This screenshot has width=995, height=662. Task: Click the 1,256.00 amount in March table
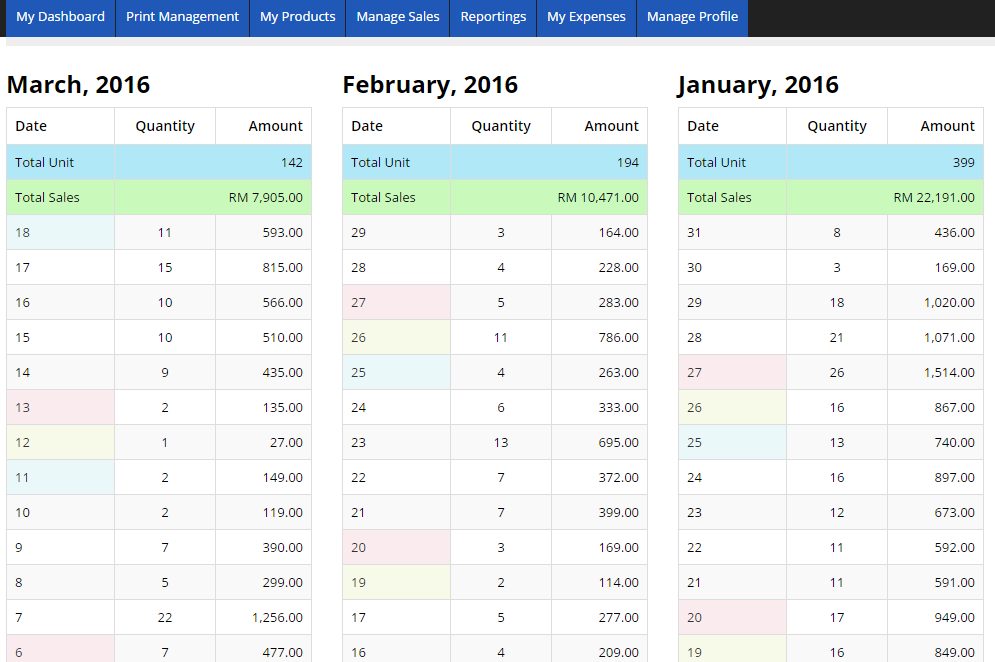coord(277,617)
